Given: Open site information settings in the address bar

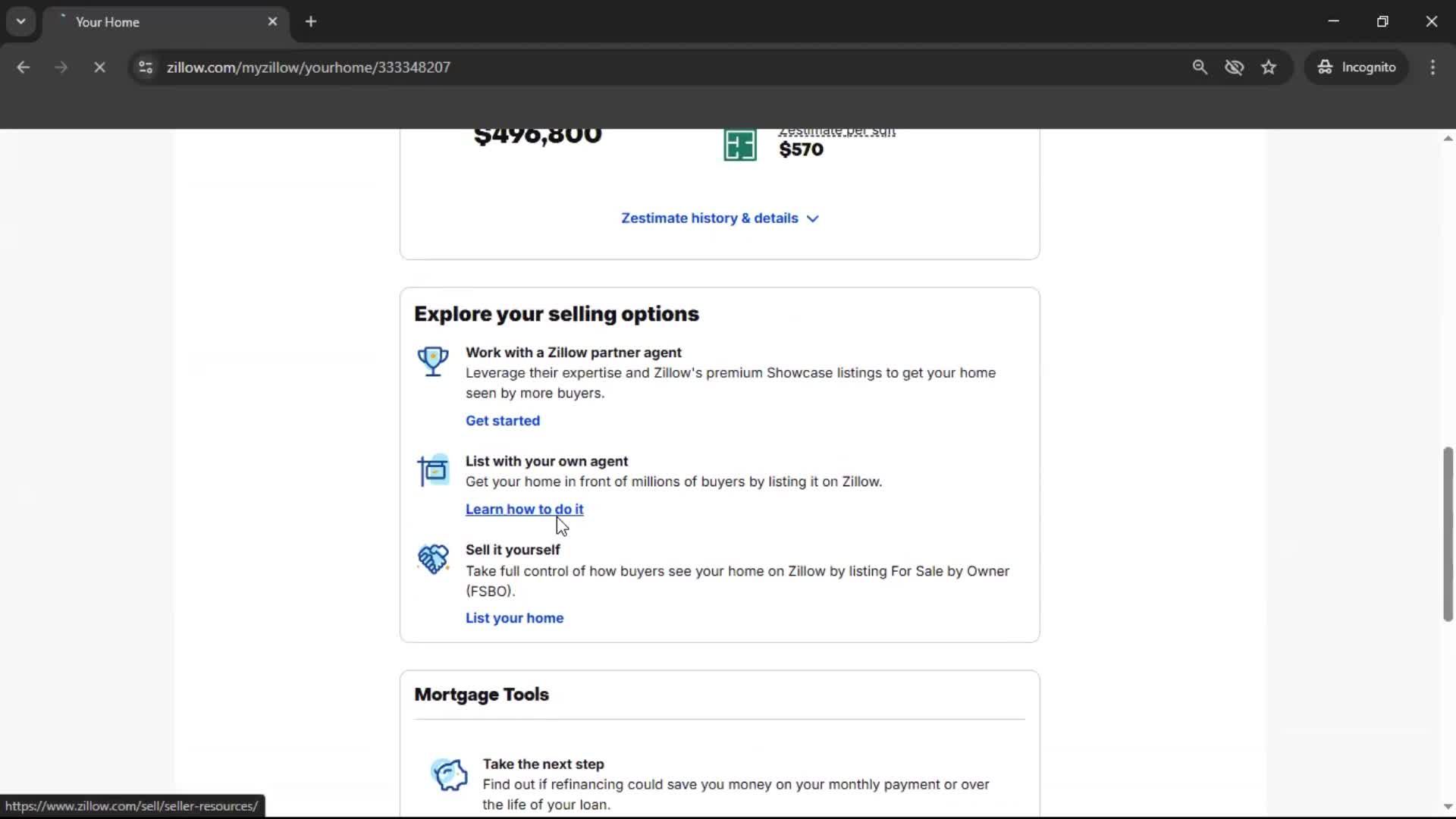Looking at the screenshot, I should coord(145,67).
